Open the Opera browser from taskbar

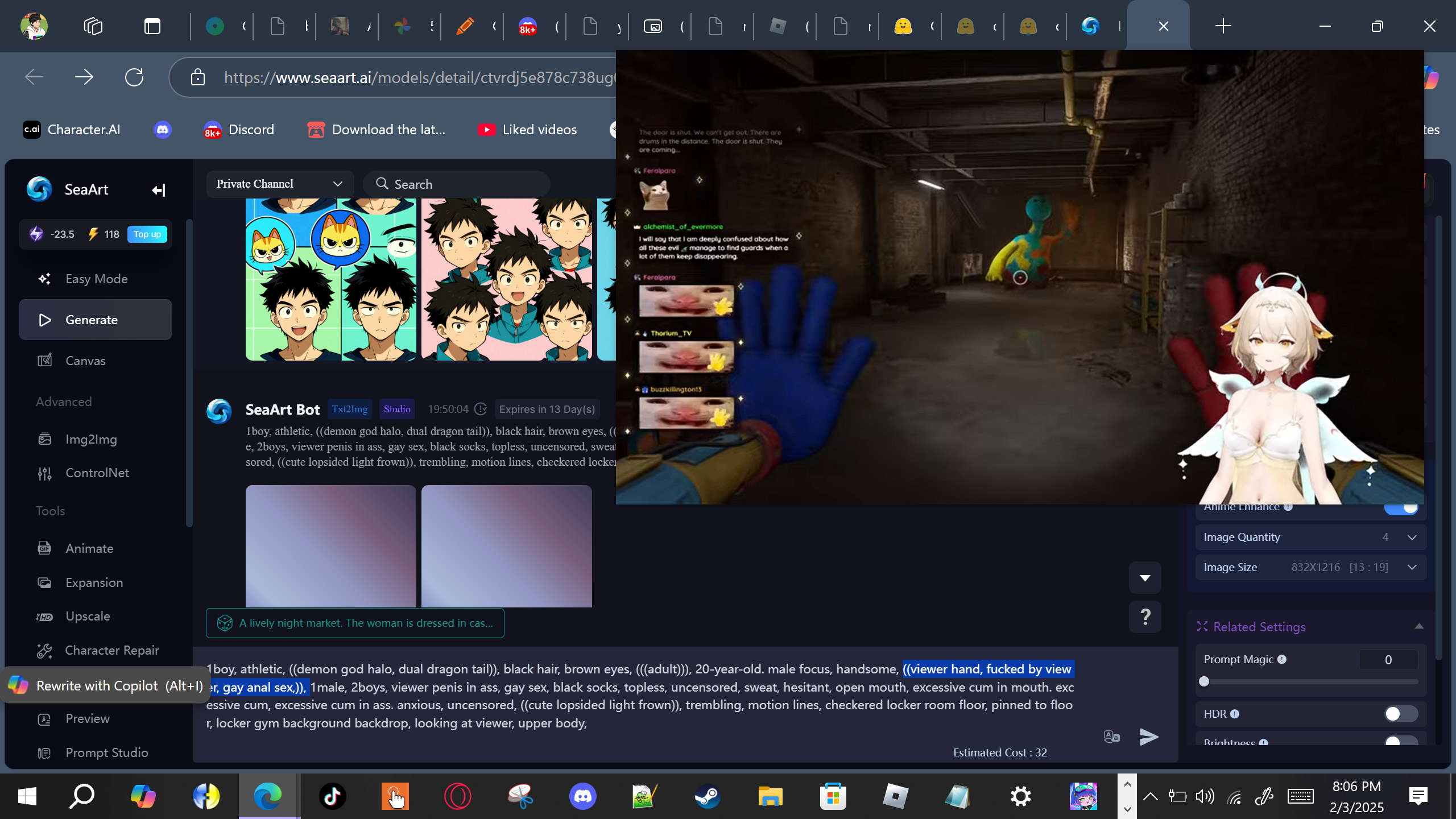pyautogui.click(x=458, y=796)
